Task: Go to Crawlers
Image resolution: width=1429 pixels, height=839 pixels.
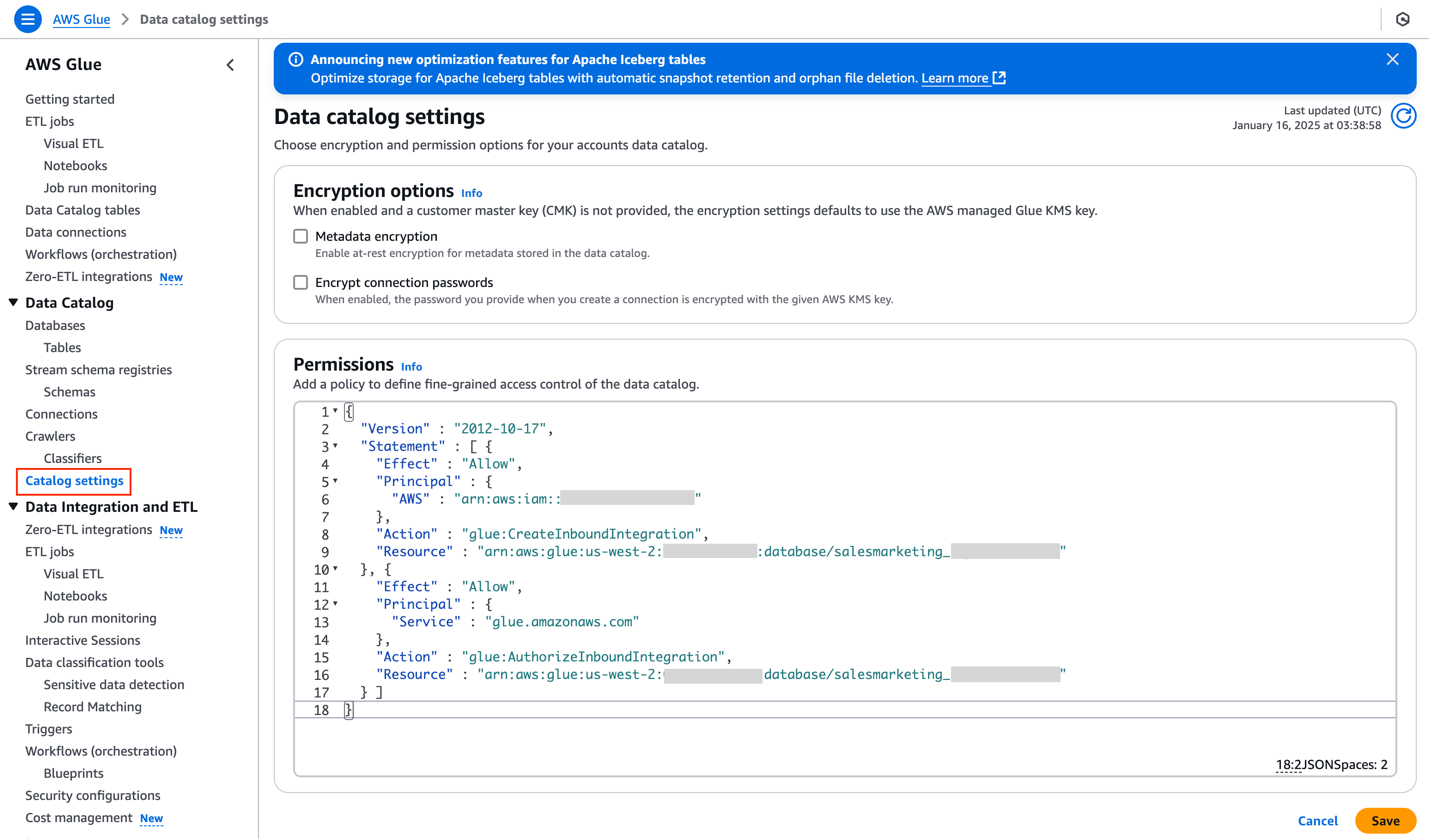Action: (x=50, y=436)
